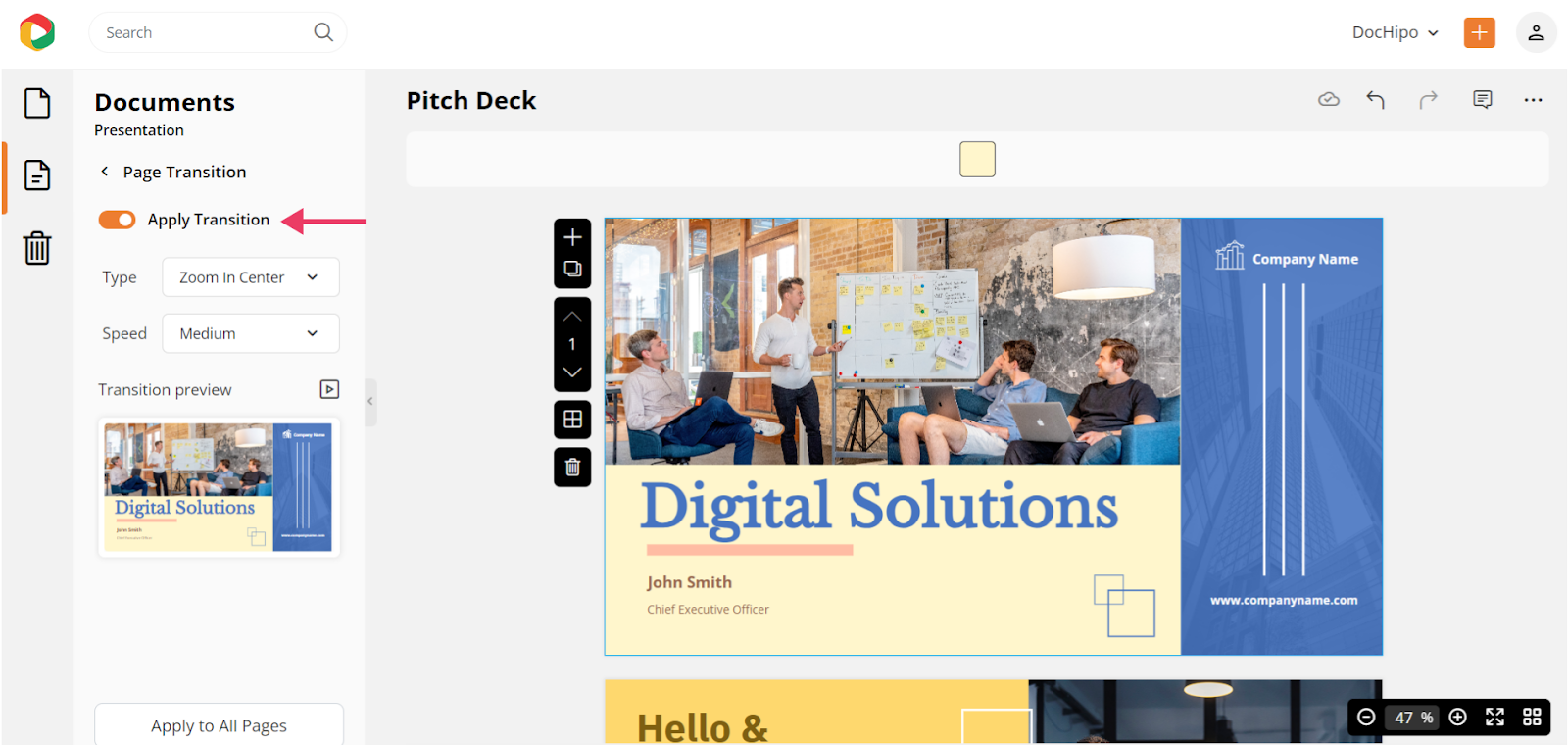The width and height of the screenshot is (1568, 745).
Task: Toggle the Apply Transition switch
Action: click(x=117, y=220)
